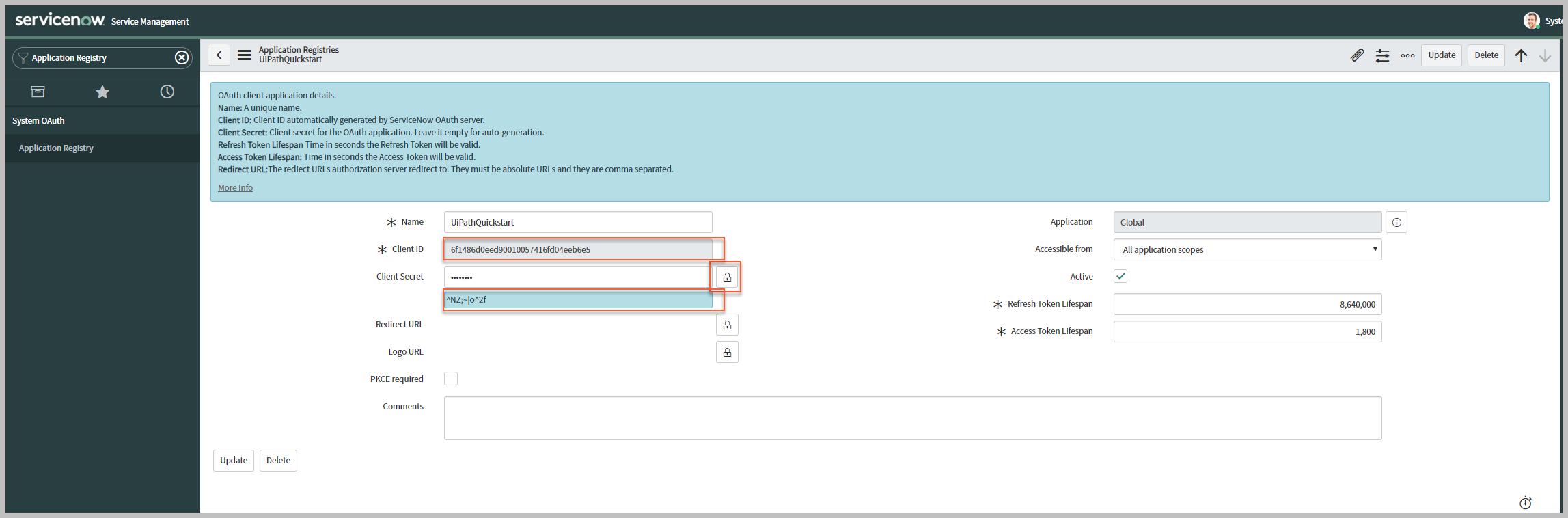Expand the Accessible from dropdown
Viewport: 1568px width, 518px height.
[1247, 249]
